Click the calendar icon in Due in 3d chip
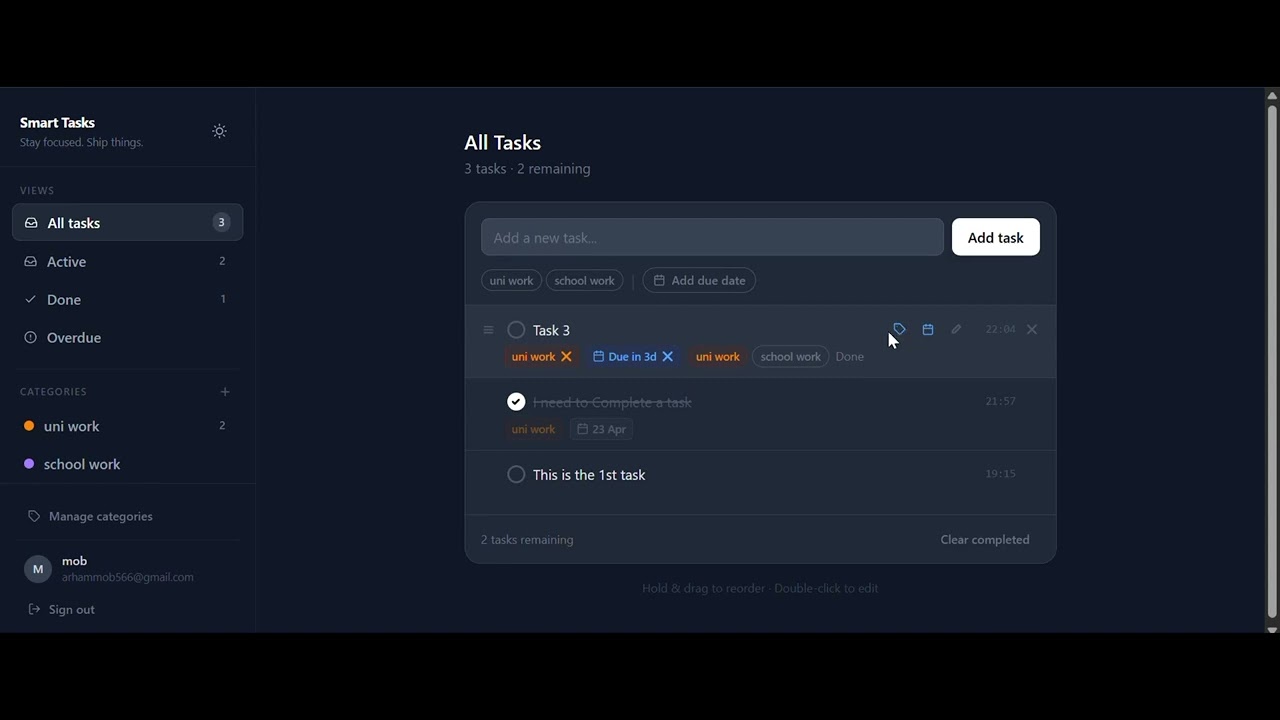 click(x=598, y=356)
